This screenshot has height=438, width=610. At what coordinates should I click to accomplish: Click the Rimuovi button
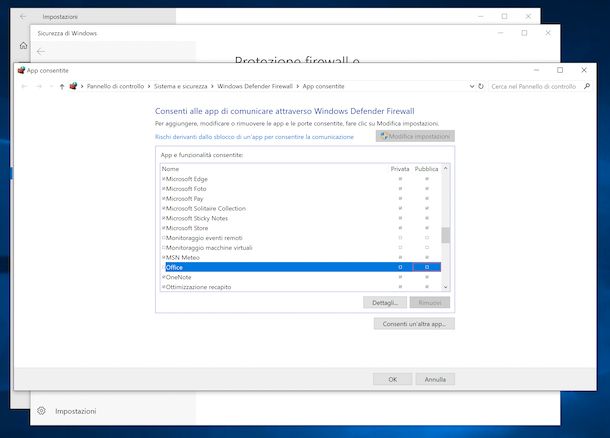(429, 303)
